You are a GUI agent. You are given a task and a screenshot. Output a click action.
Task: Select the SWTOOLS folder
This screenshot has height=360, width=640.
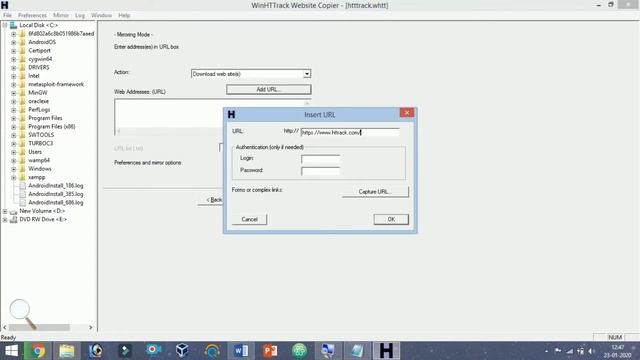(41, 135)
